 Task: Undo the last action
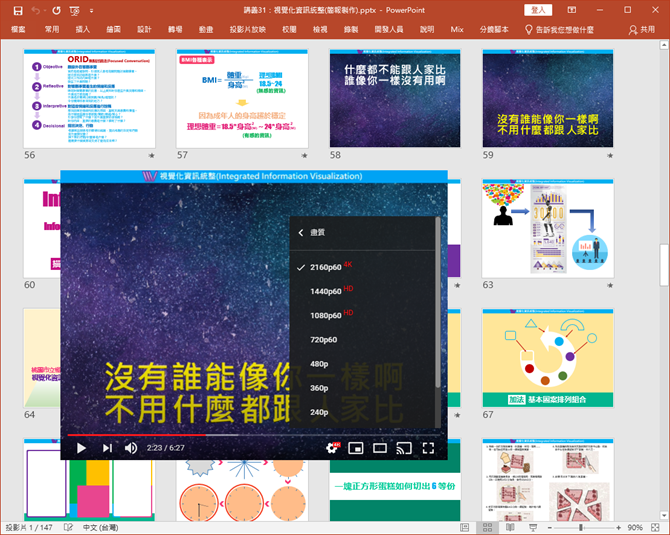(35, 11)
